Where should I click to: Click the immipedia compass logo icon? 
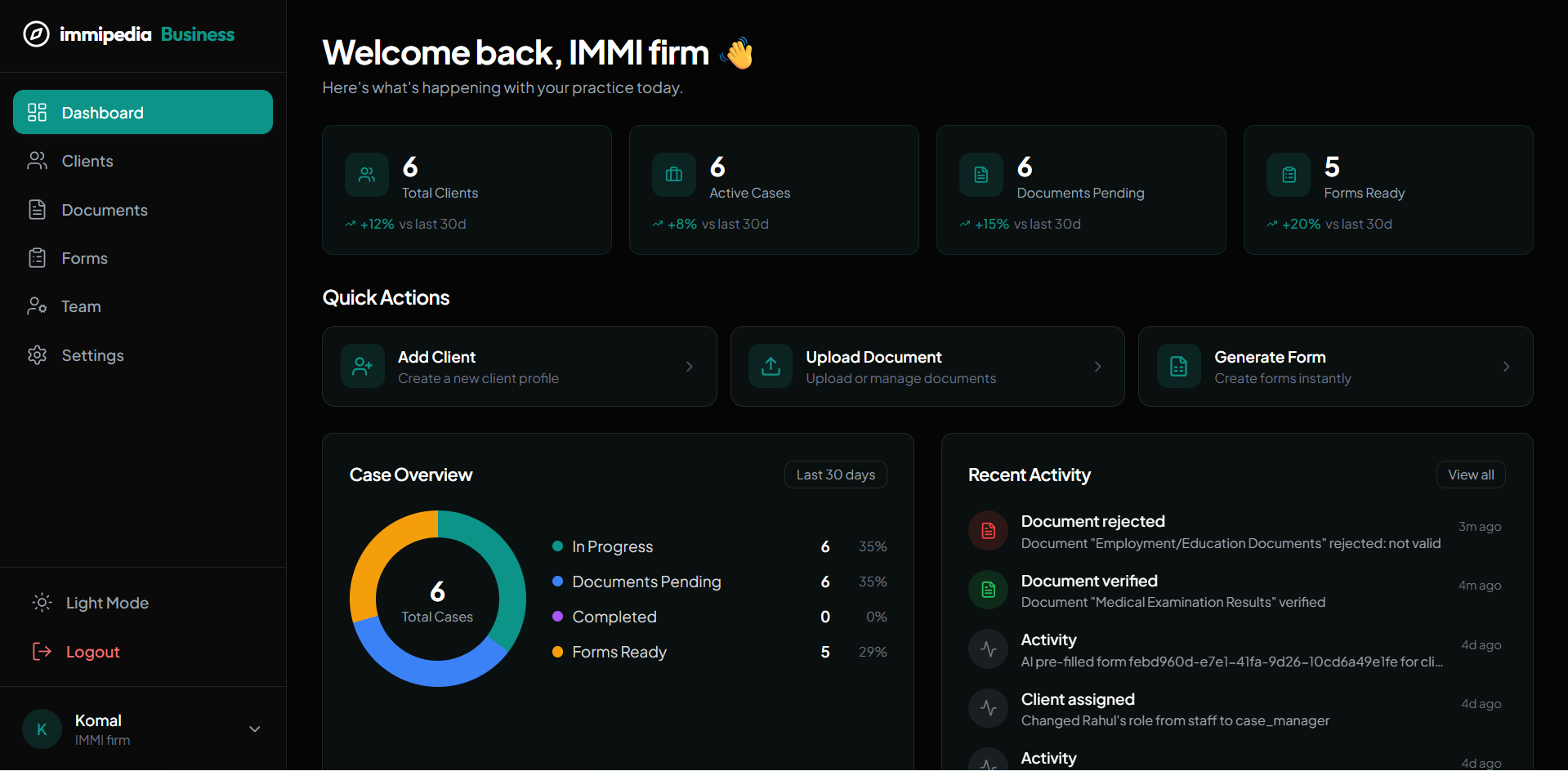pyautogui.click(x=36, y=34)
